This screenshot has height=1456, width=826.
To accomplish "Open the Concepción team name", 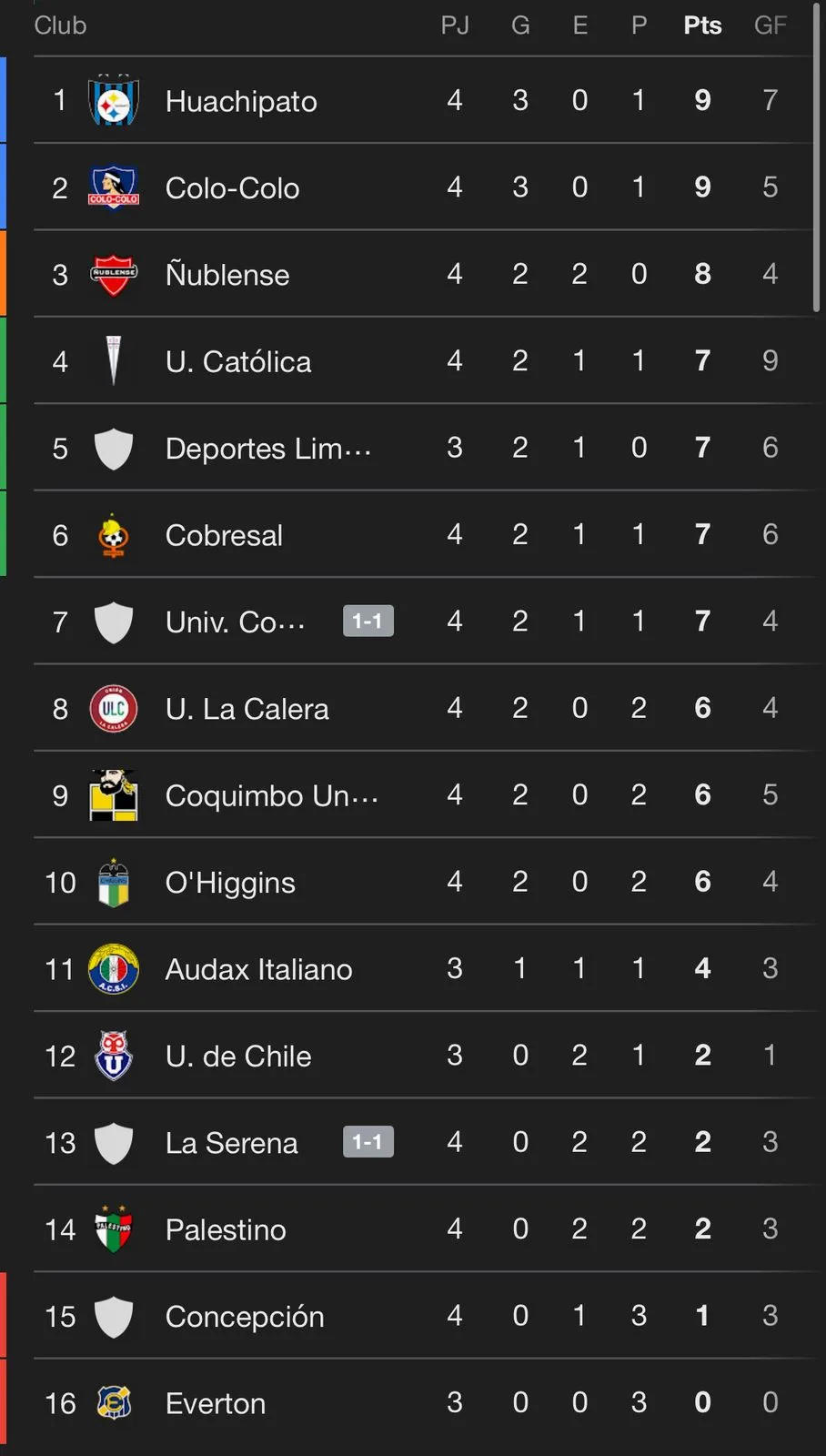I will click(245, 1317).
